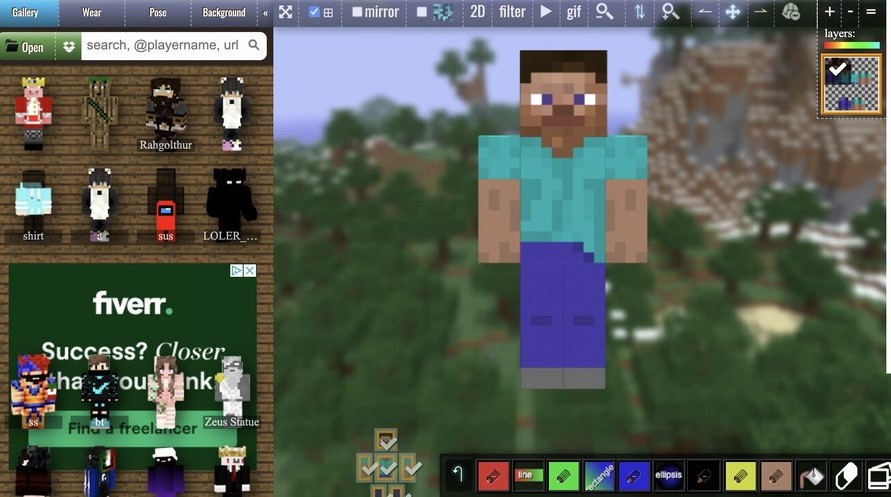Enable the noise pattern checkbox
This screenshot has width=891, height=497.
[422, 12]
